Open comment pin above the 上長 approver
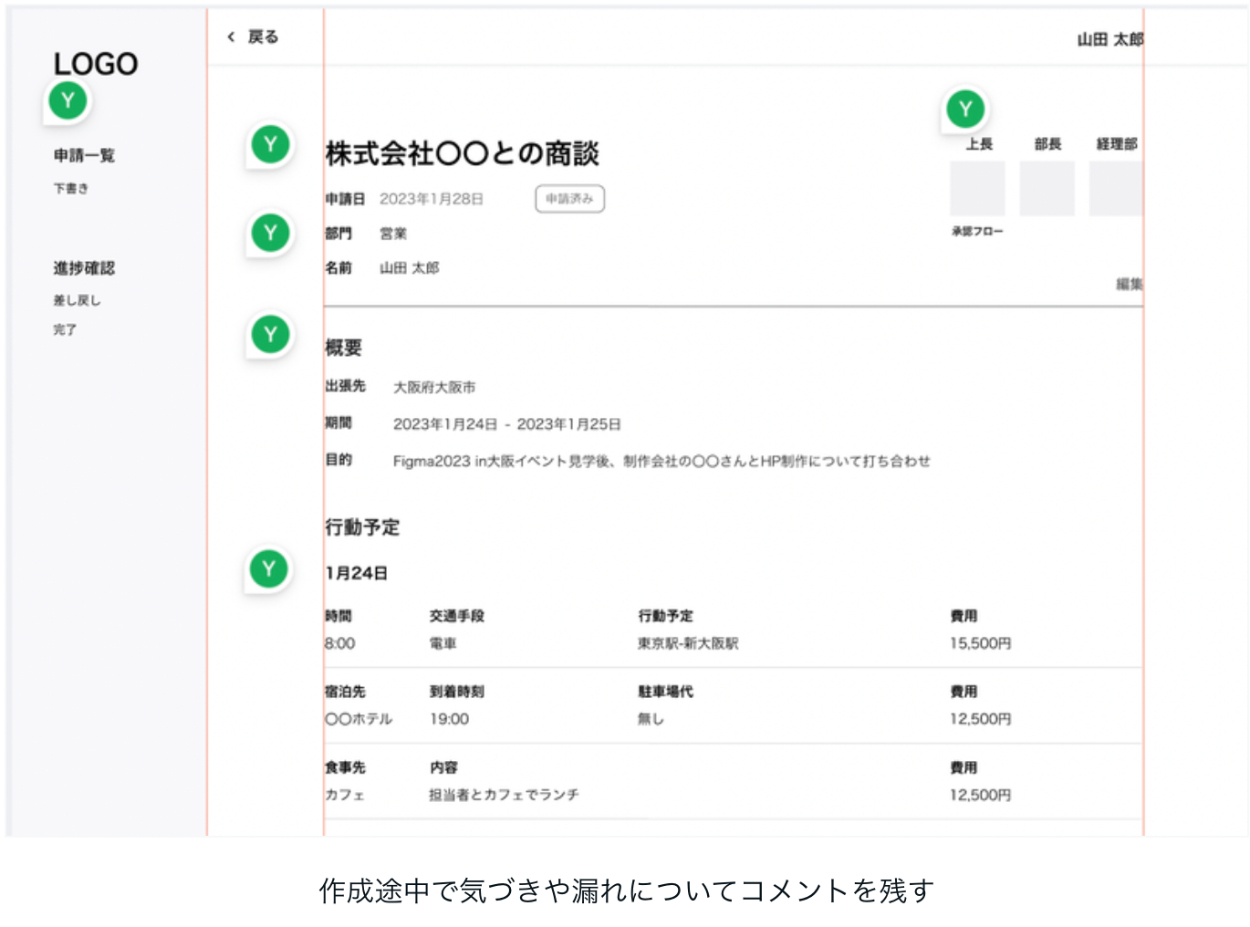Viewport: 1250px width, 927px height. [x=965, y=110]
